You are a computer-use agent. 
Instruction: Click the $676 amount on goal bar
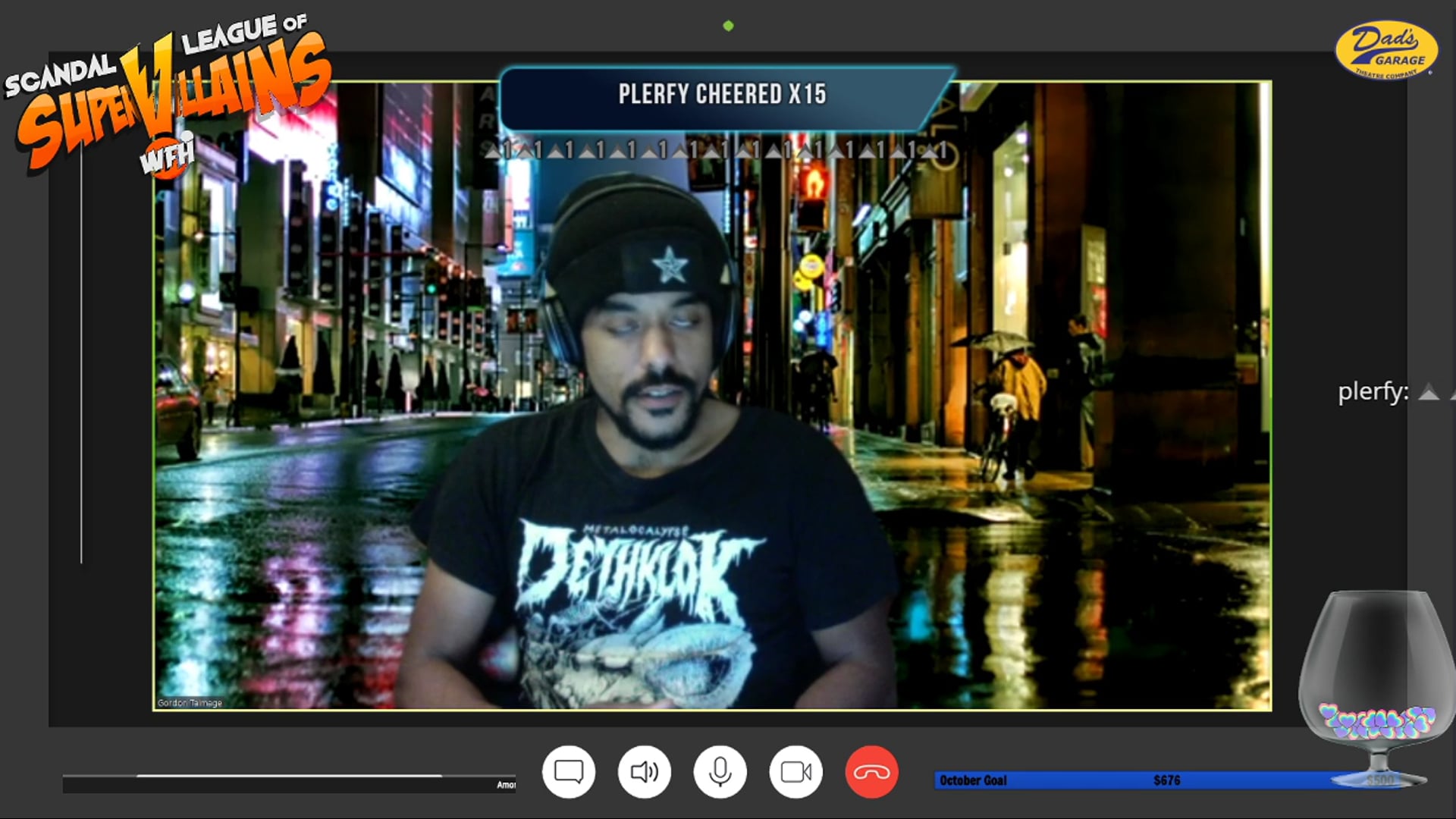point(1166,780)
